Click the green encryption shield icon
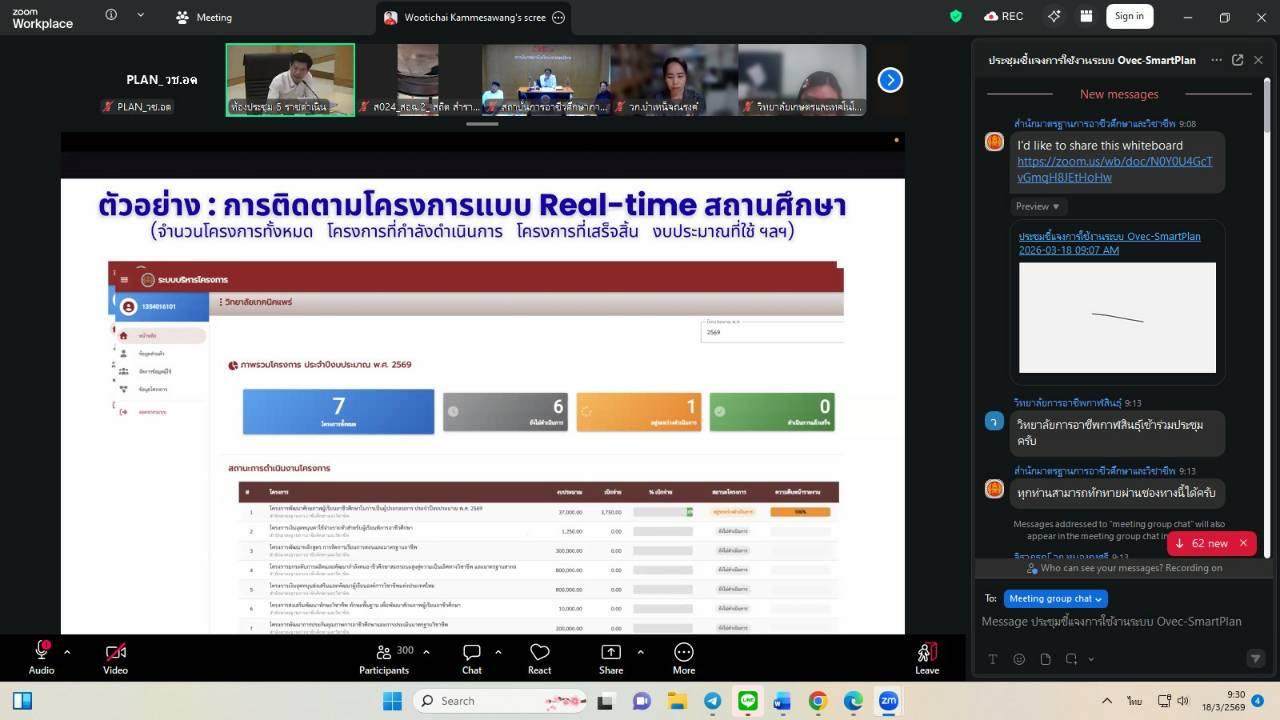 [x=956, y=16]
